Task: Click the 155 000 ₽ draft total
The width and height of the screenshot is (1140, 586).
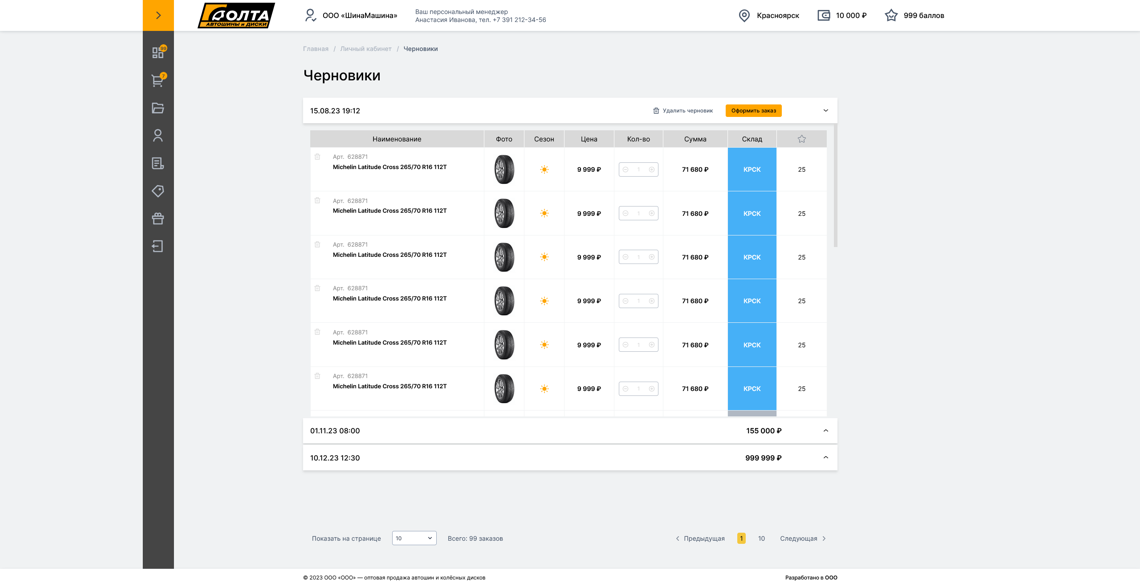Action: coord(763,430)
